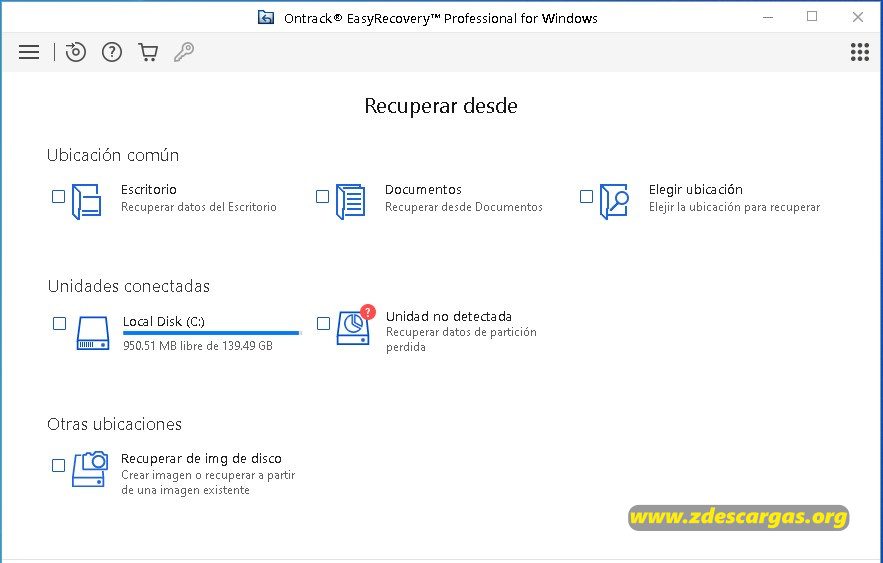Click the resume recovery icon

[x=75, y=52]
